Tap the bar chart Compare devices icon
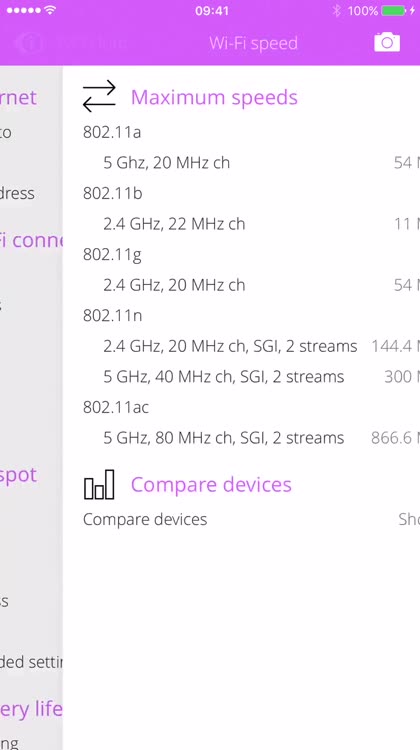This screenshot has height=750, width=420. pyautogui.click(x=99, y=484)
